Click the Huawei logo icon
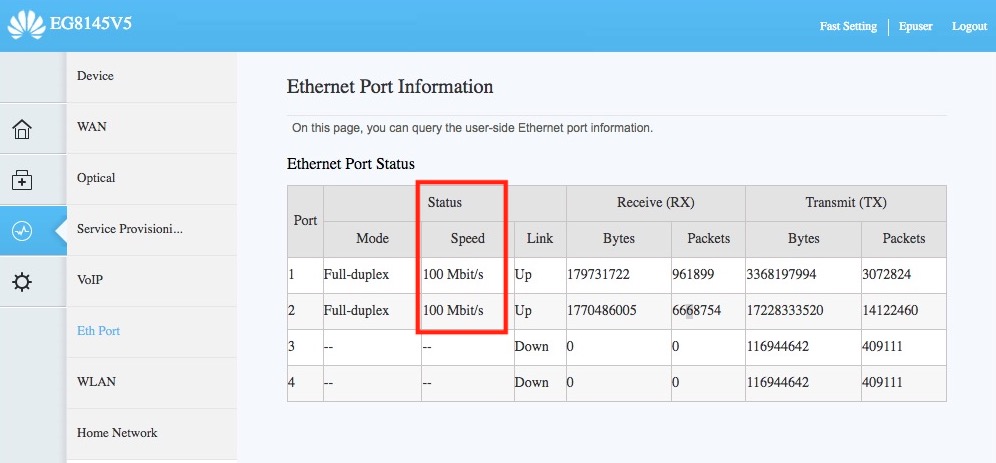This screenshot has width=996, height=463. pos(27,25)
